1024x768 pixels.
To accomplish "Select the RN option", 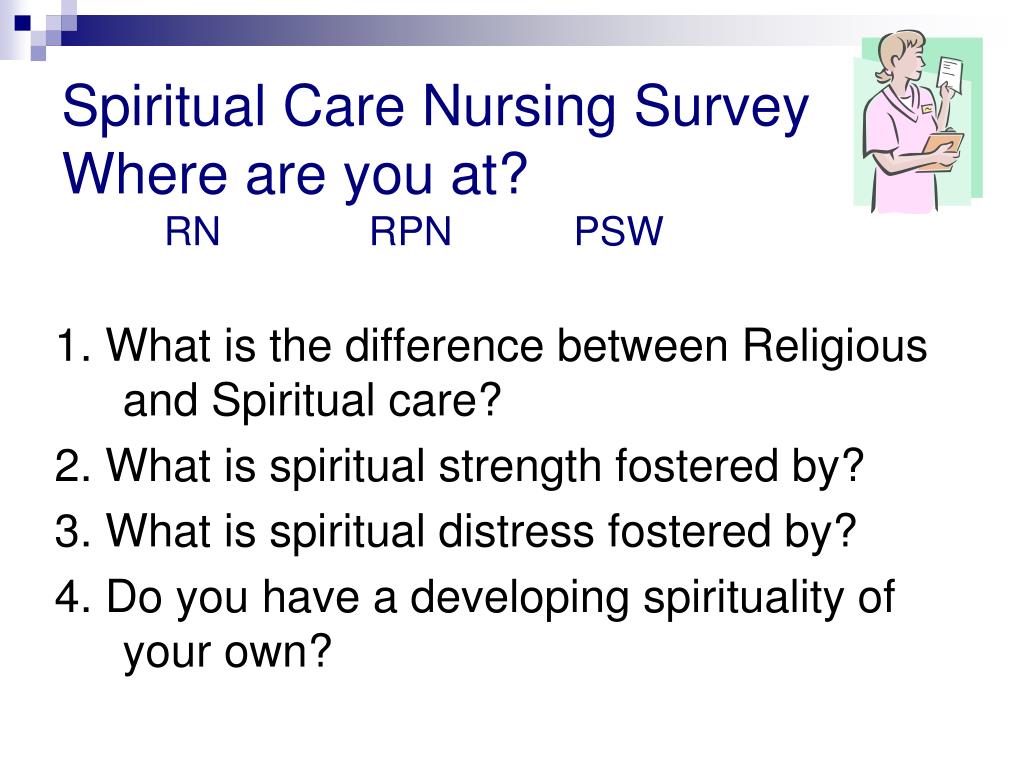I will tap(192, 231).
